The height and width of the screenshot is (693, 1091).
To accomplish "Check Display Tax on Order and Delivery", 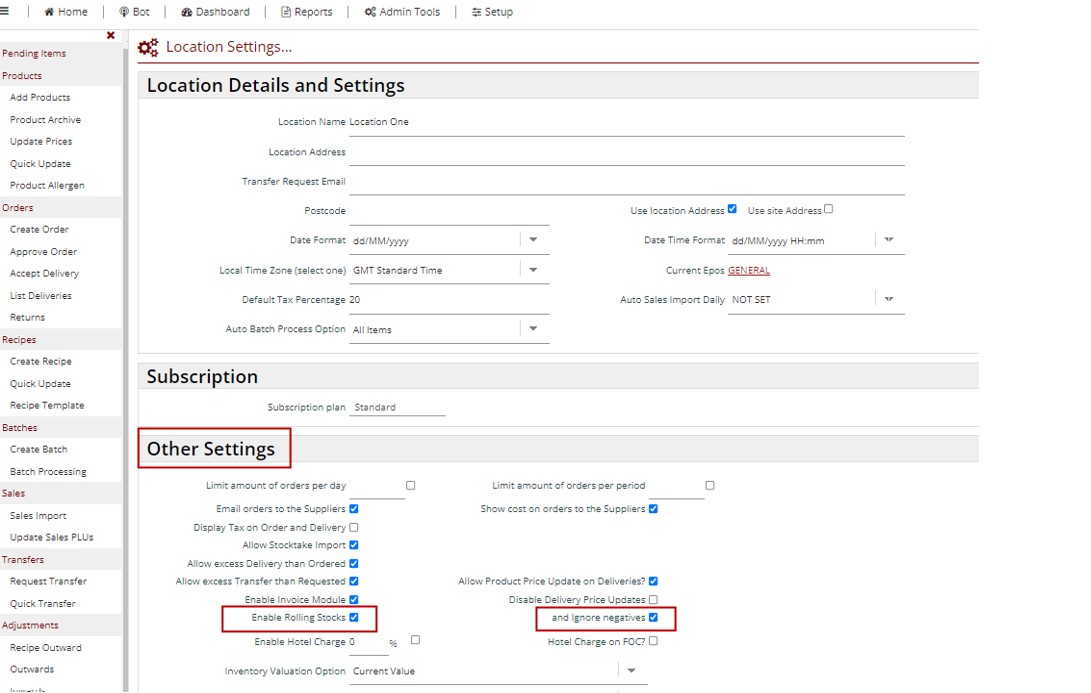I will click(x=354, y=527).
